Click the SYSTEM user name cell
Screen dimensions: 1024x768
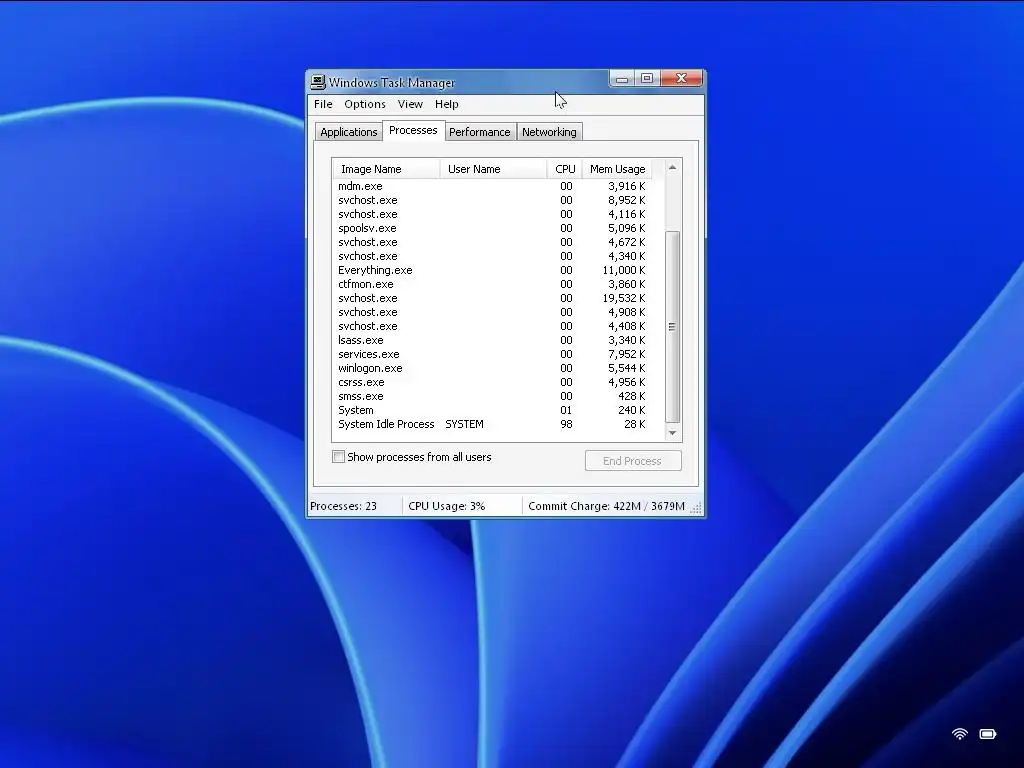pyautogui.click(x=464, y=424)
